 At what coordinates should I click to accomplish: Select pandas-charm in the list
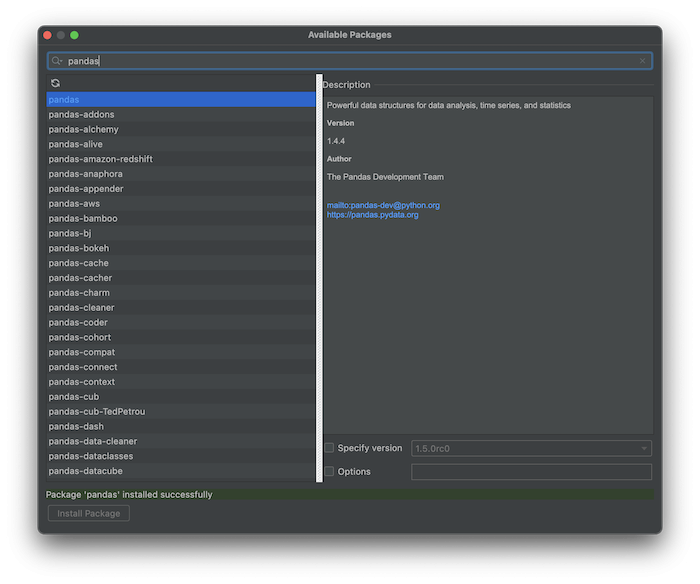pyautogui.click(x=181, y=292)
